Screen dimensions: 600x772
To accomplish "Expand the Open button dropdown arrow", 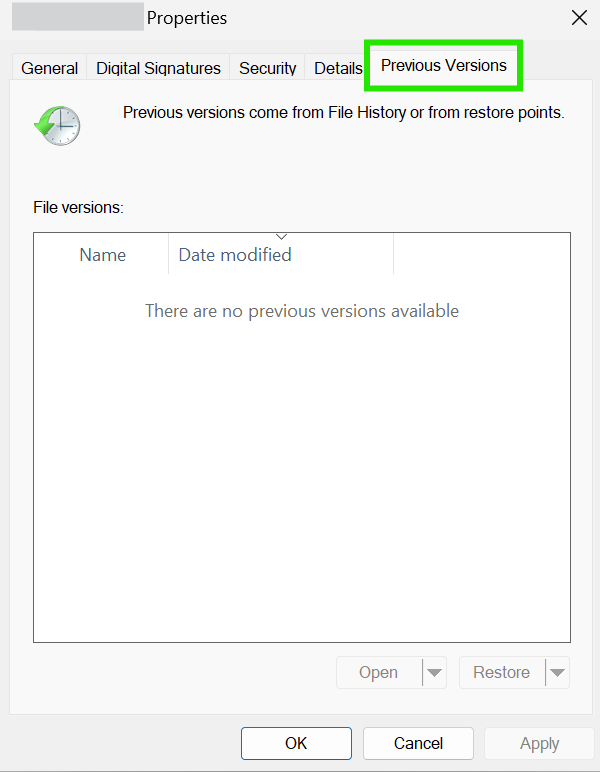I will (434, 673).
